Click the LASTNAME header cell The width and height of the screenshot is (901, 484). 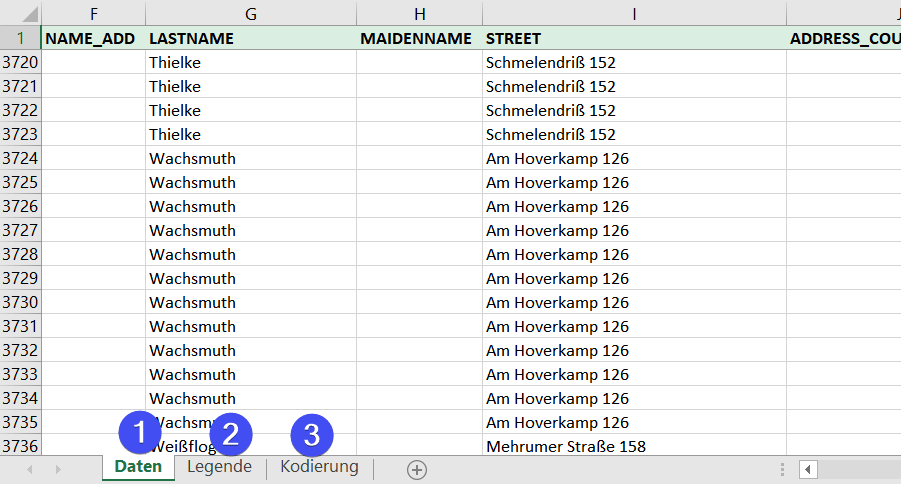tap(250, 38)
